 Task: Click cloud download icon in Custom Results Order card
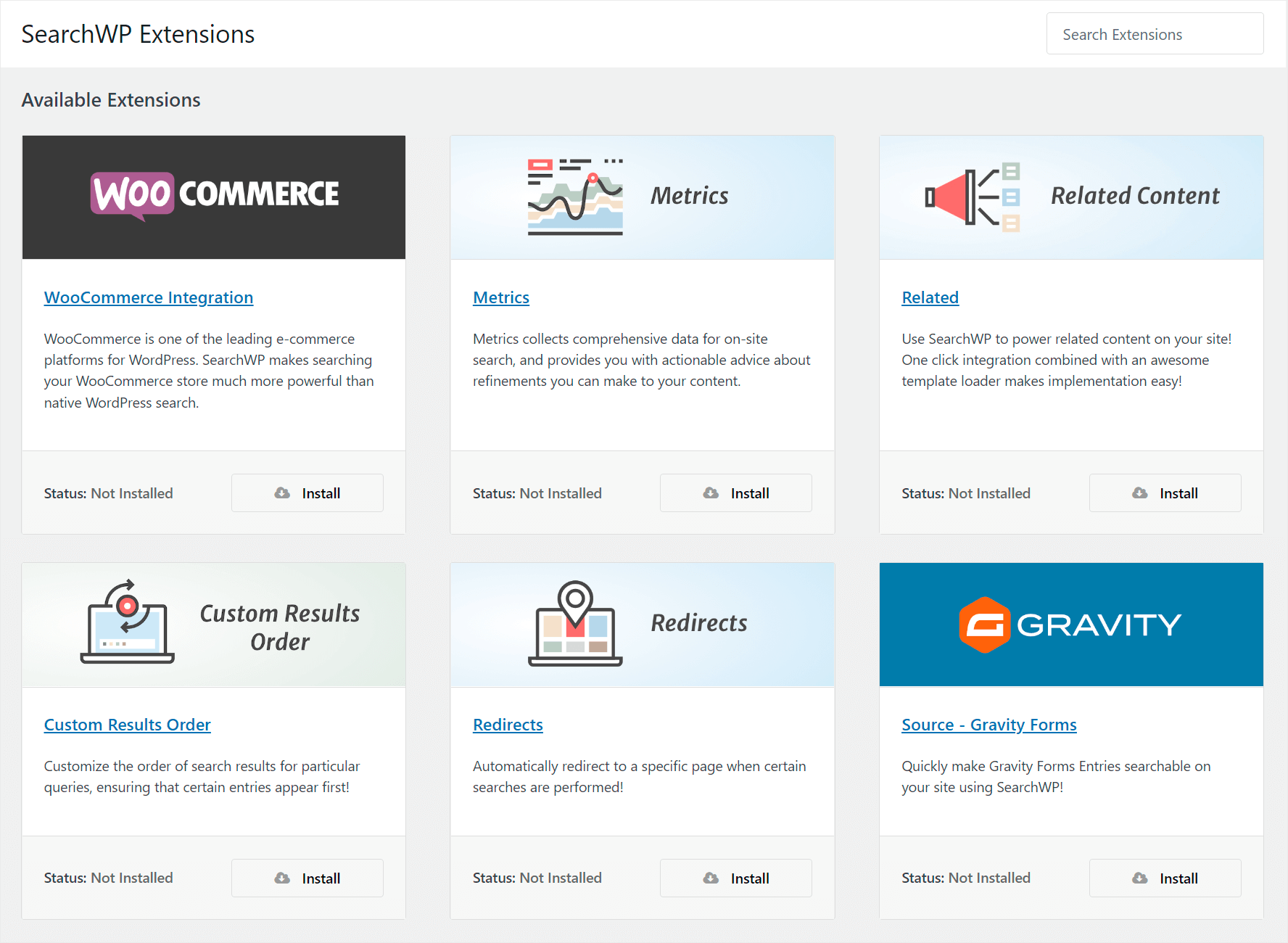282,878
